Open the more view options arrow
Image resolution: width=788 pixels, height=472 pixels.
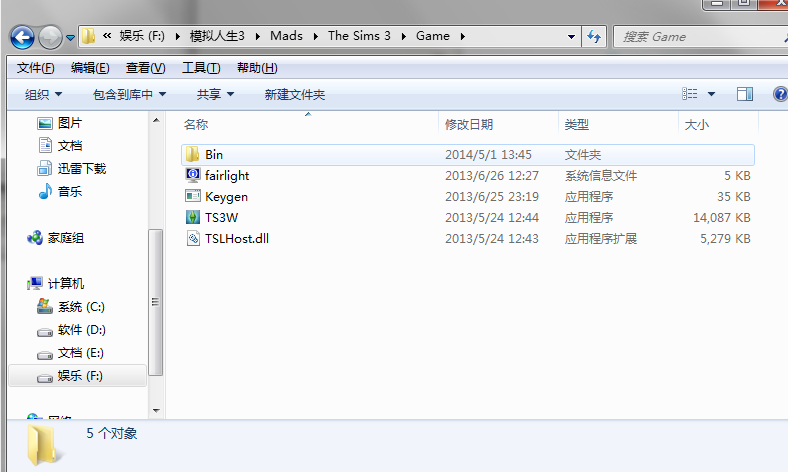[x=711, y=94]
